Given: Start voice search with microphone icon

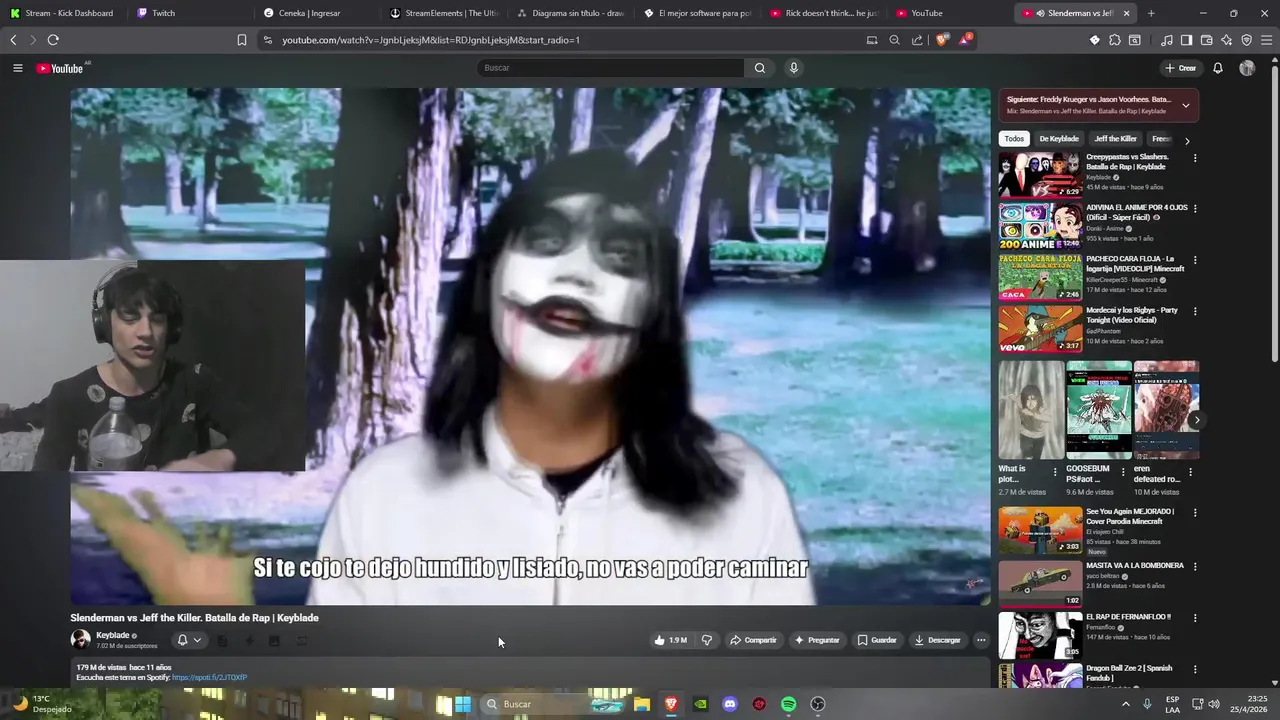Looking at the screenshot, I should (x=794, y=68).
